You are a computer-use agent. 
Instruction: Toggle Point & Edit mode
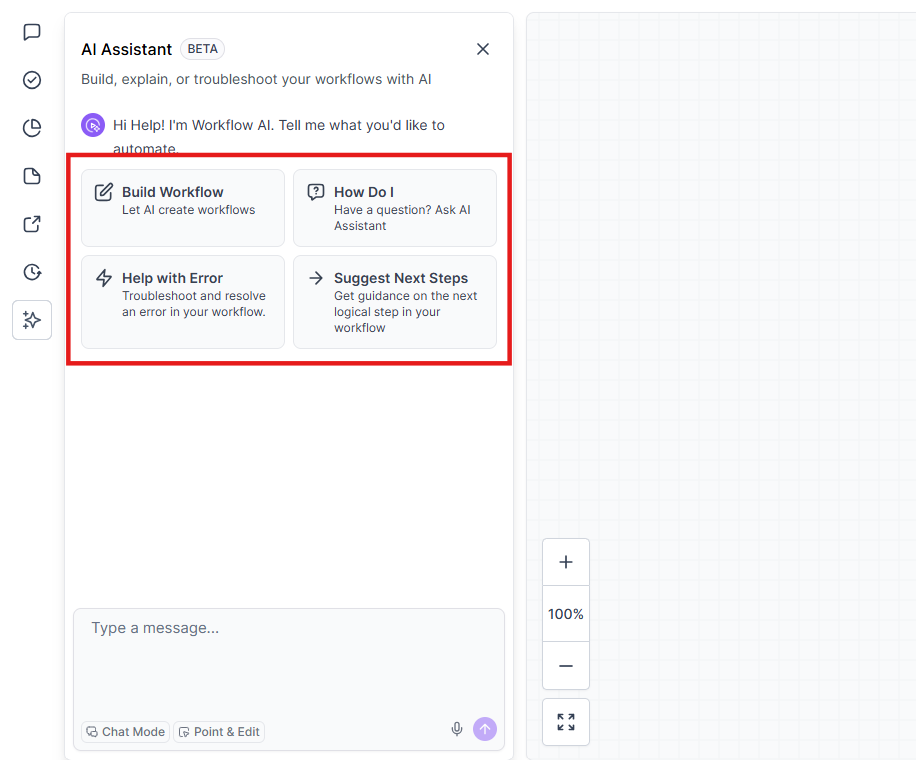point(218,732)
